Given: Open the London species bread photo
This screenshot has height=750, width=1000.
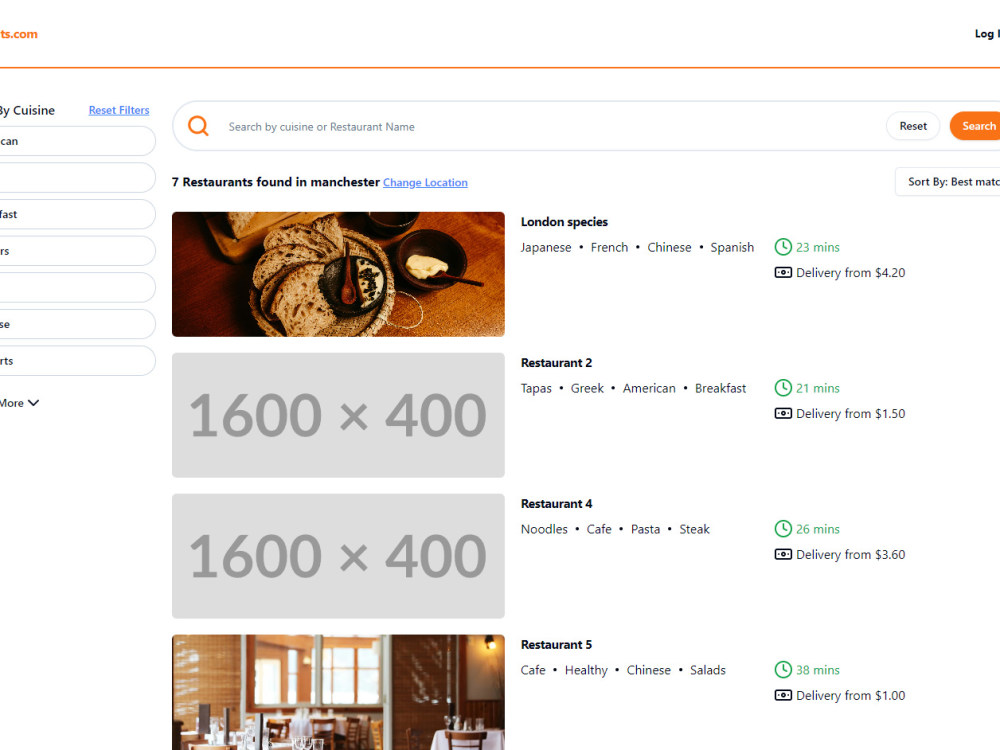Looking at the screenshot, I should [338, 274].
